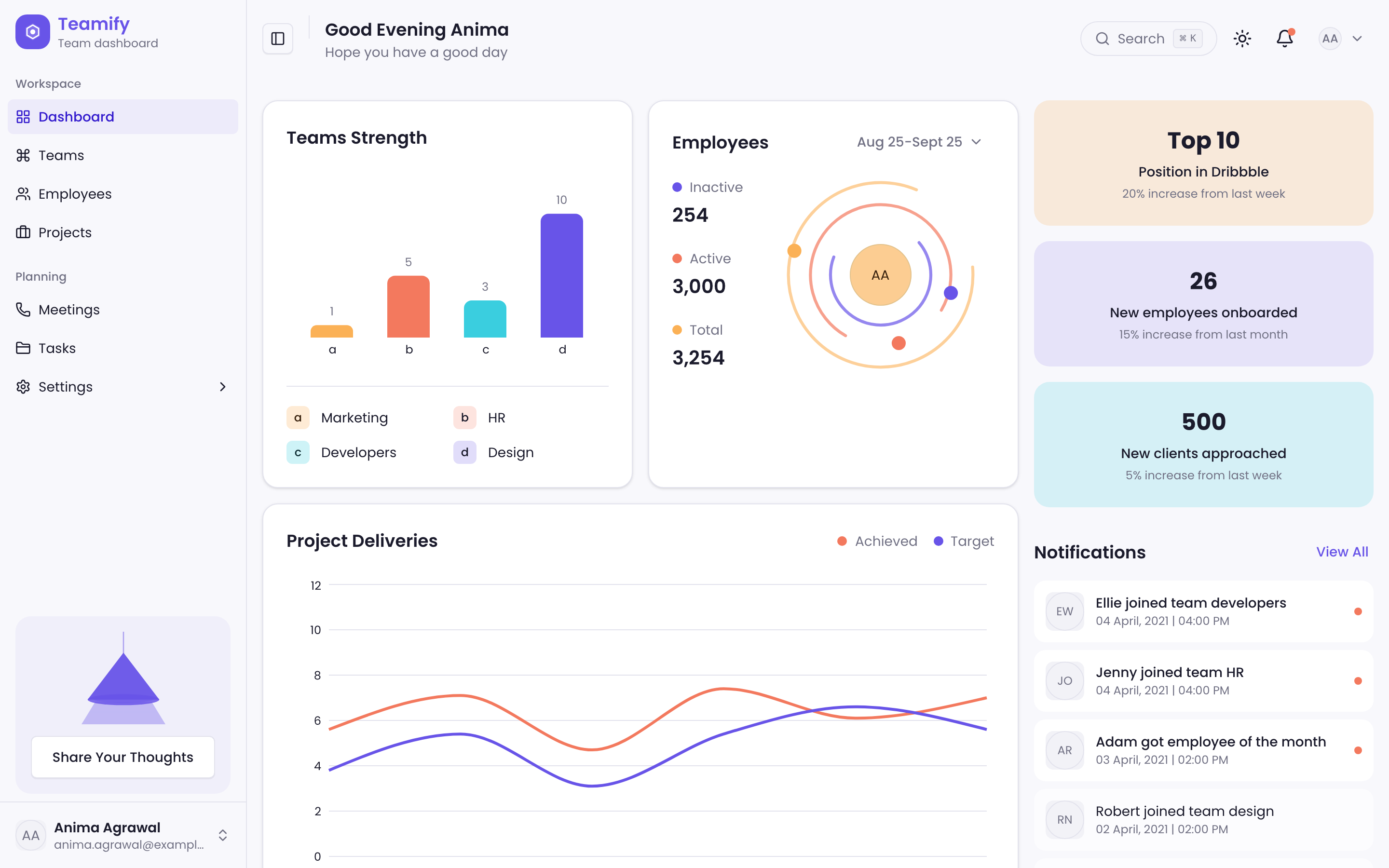Open the Employees page in the sidebar
1389x868 pixels.
(x=123, y=193)
